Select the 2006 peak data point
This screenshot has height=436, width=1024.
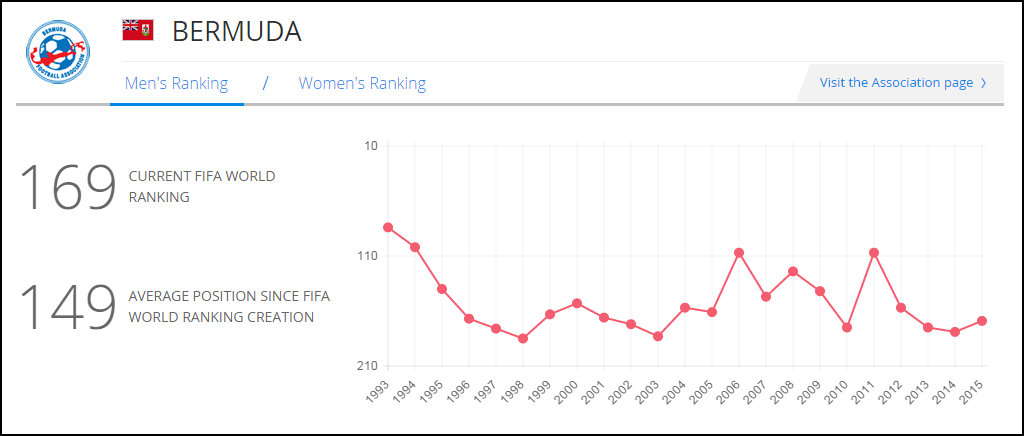tap(739, 252)
